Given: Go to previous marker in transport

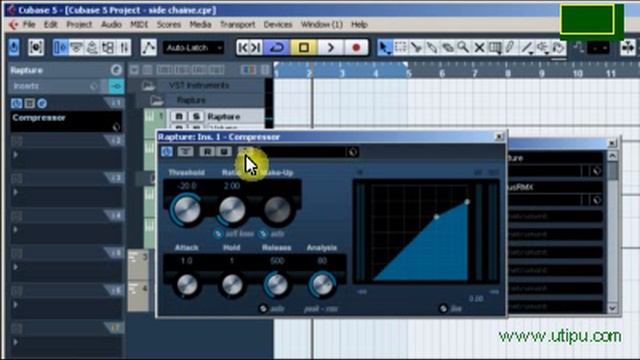Looking at the screenshot, I should 242,48.
